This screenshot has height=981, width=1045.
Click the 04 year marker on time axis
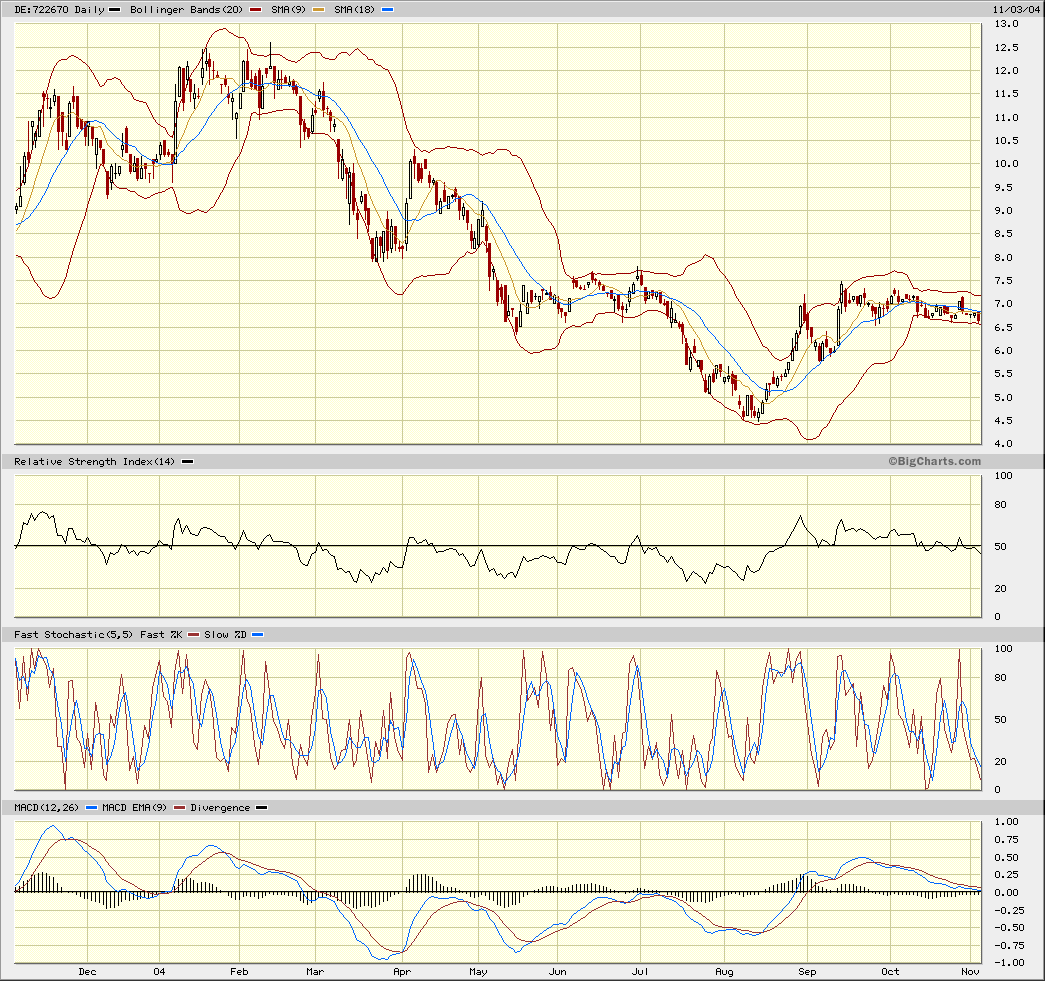coord(160,971)
